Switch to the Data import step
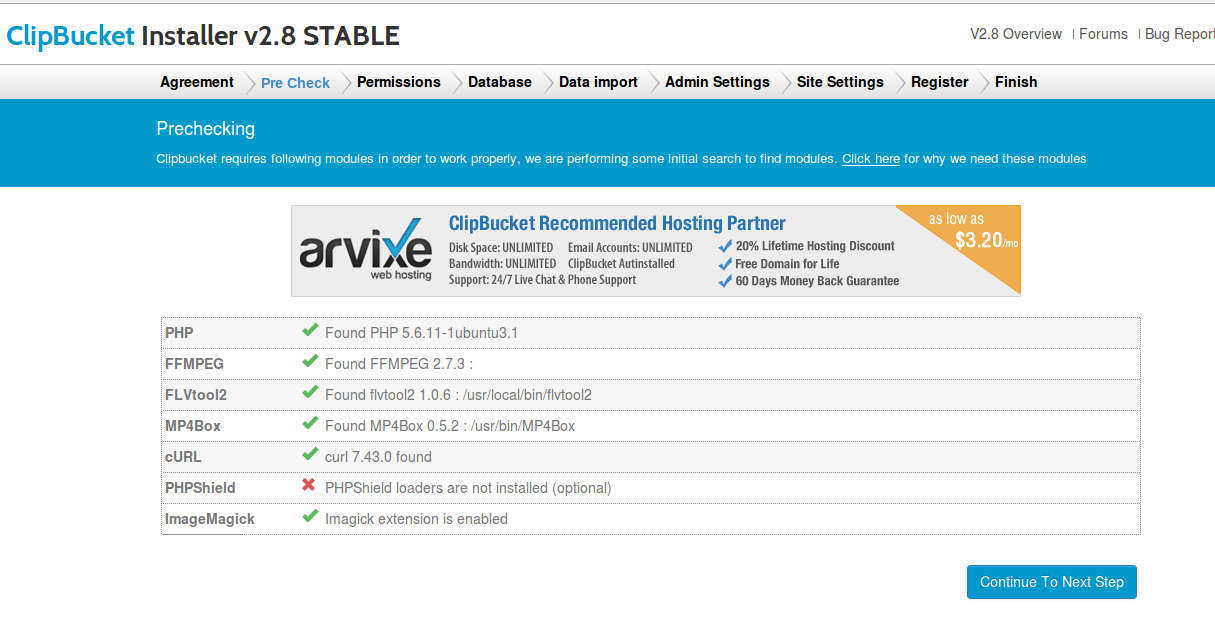 (x=598, y=82)
